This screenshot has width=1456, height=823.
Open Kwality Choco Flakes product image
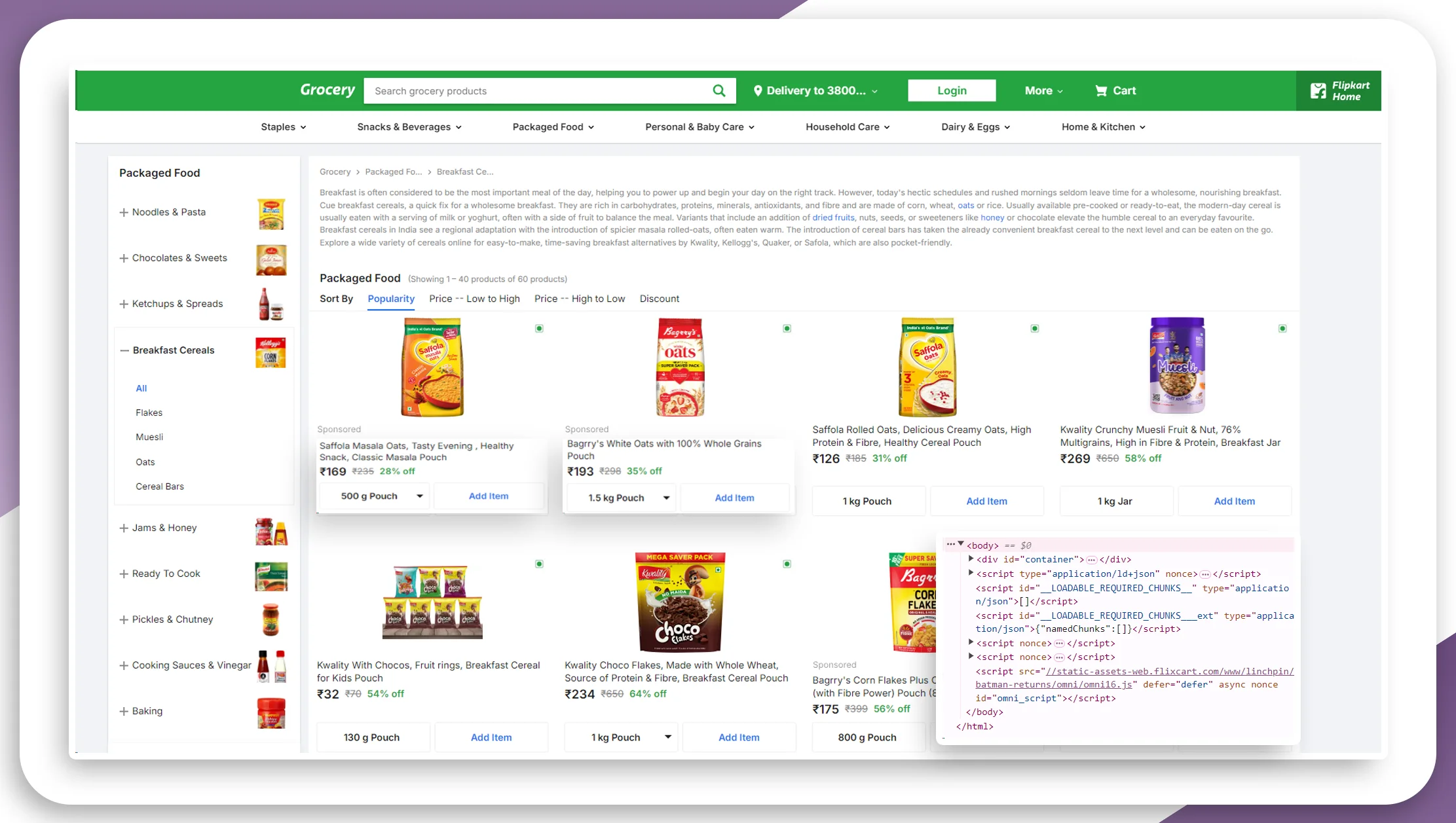point(680,602)
